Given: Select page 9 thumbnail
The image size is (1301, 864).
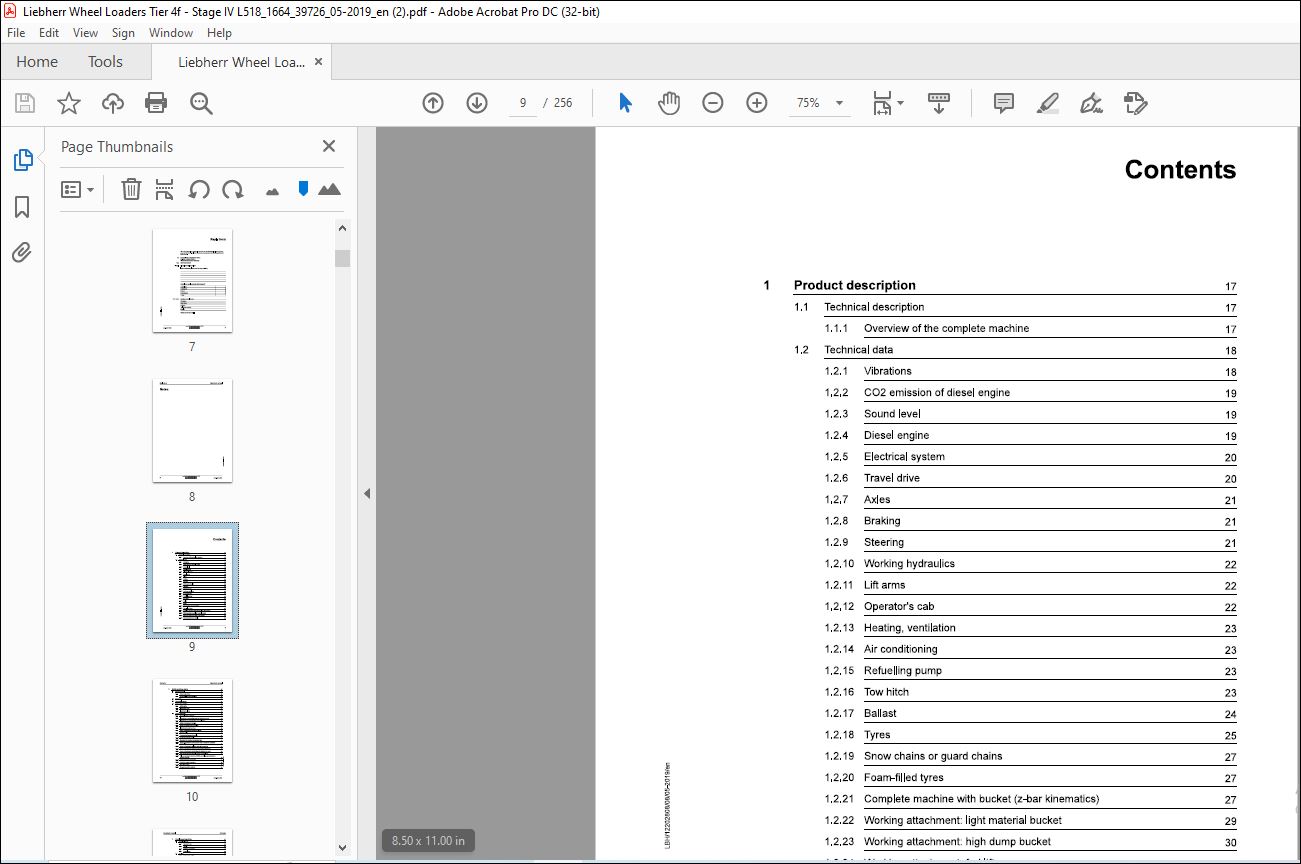Looking at the screenshot, I should click(x=192, y=580).
